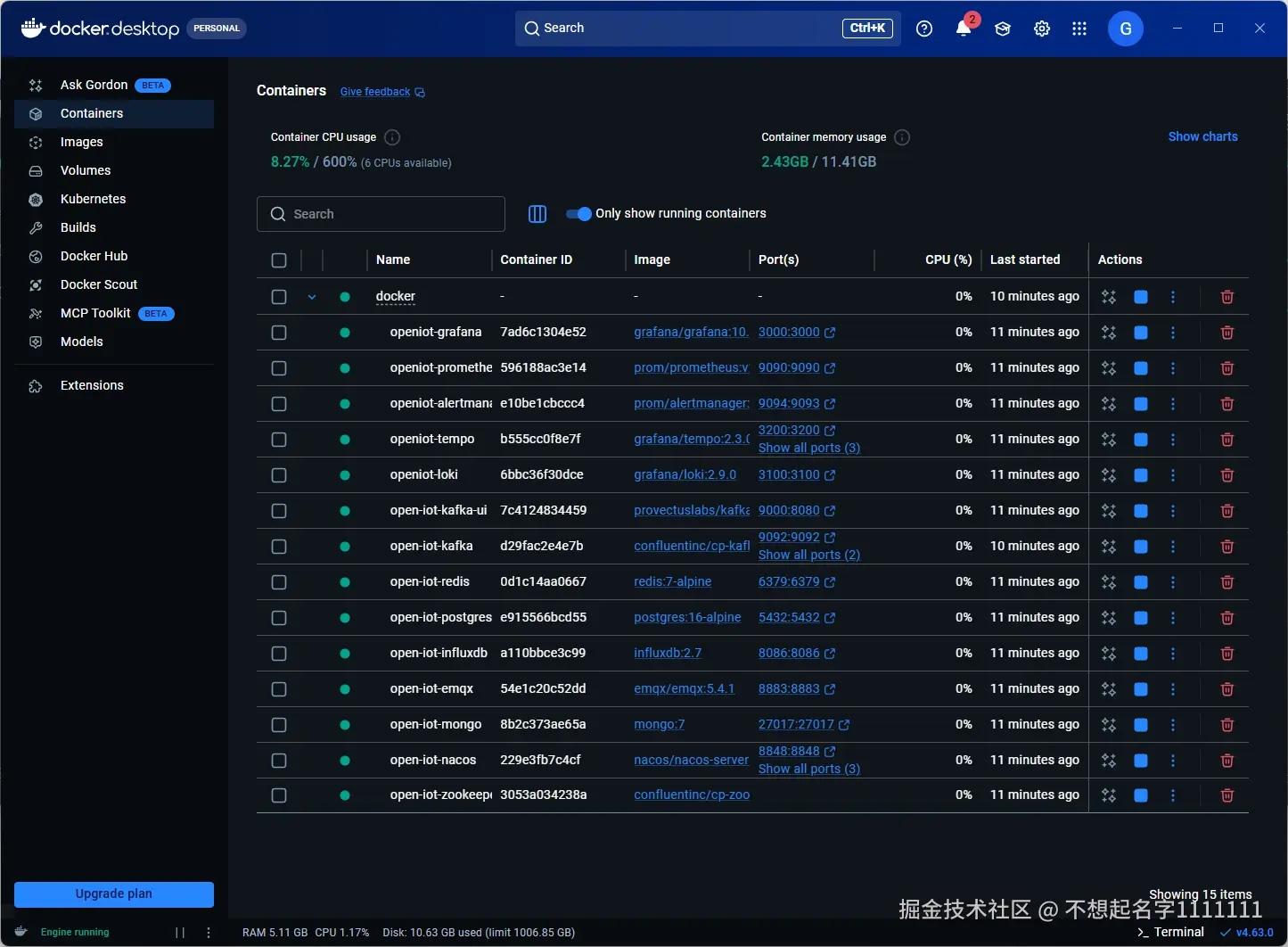The height and width of the screenshot is (947, 1288).
Task: Select the openiot-grafana checkbox
Action: click(x=279, y=333)
